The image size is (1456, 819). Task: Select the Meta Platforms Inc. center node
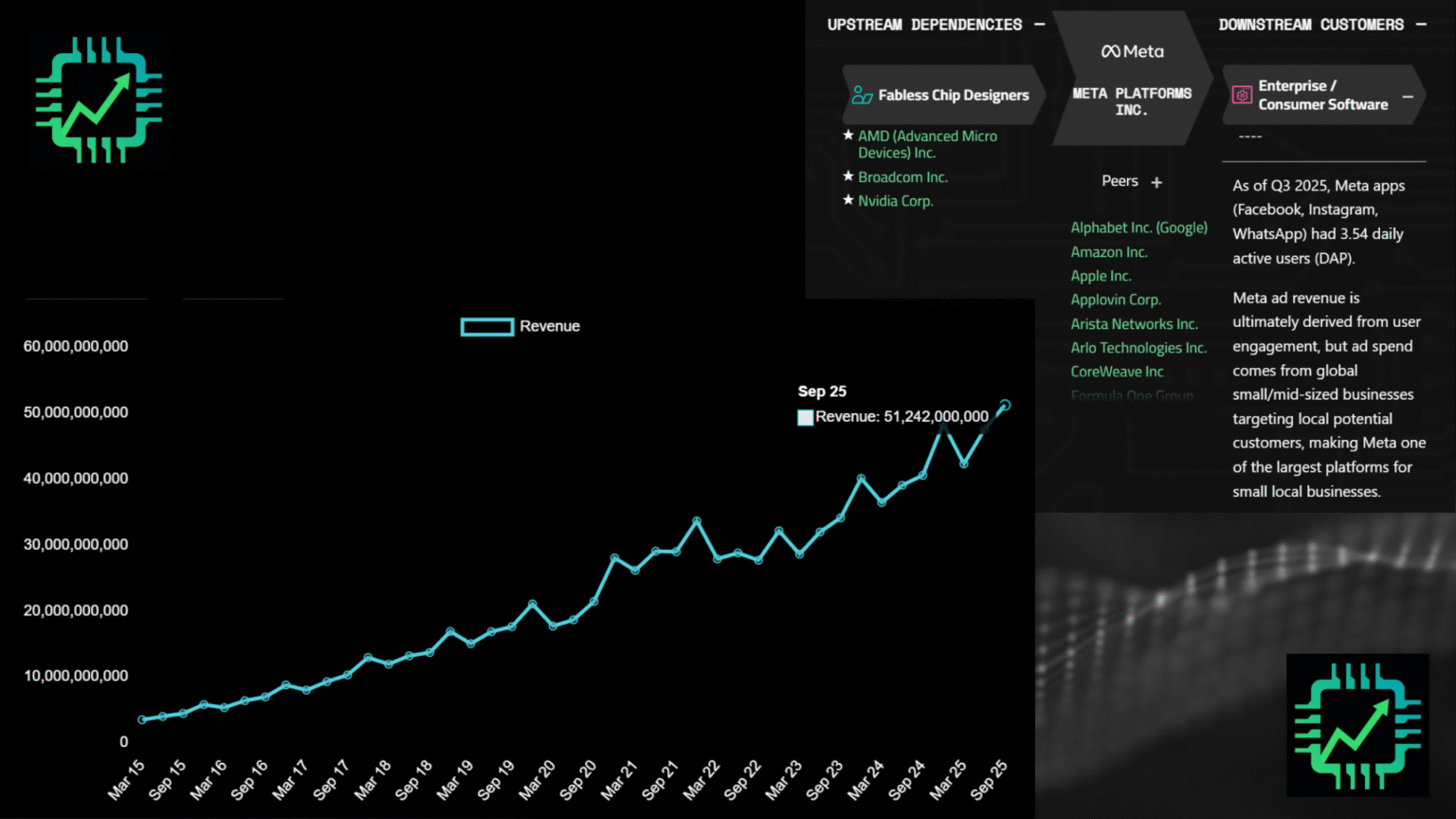(1131, 100)
